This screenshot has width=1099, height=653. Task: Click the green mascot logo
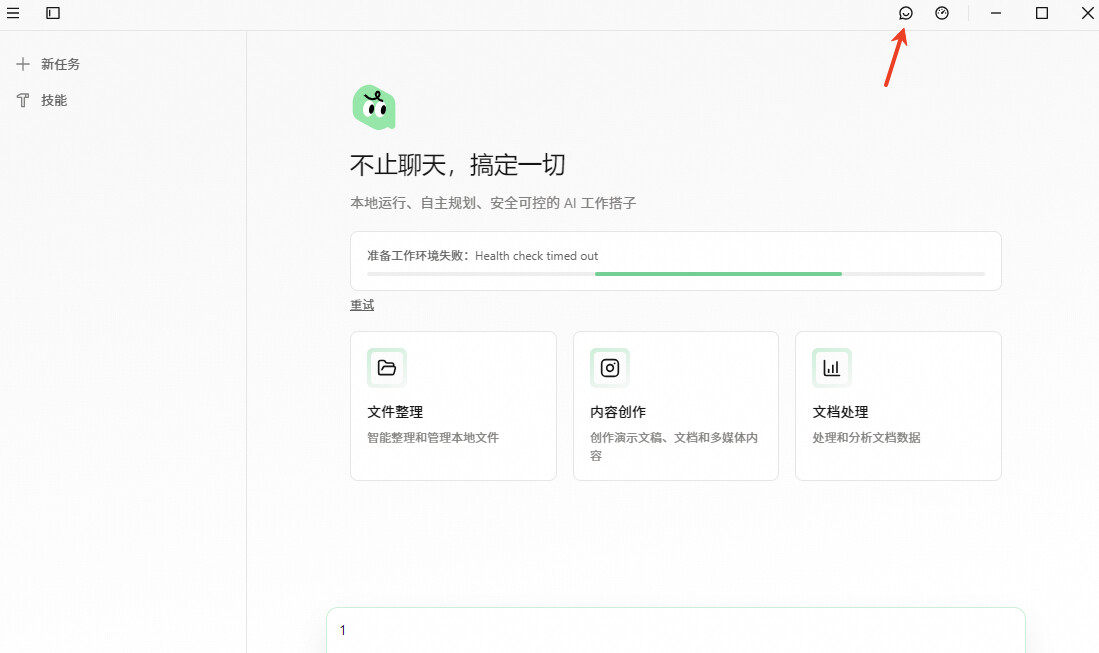[x=374, y=107]
